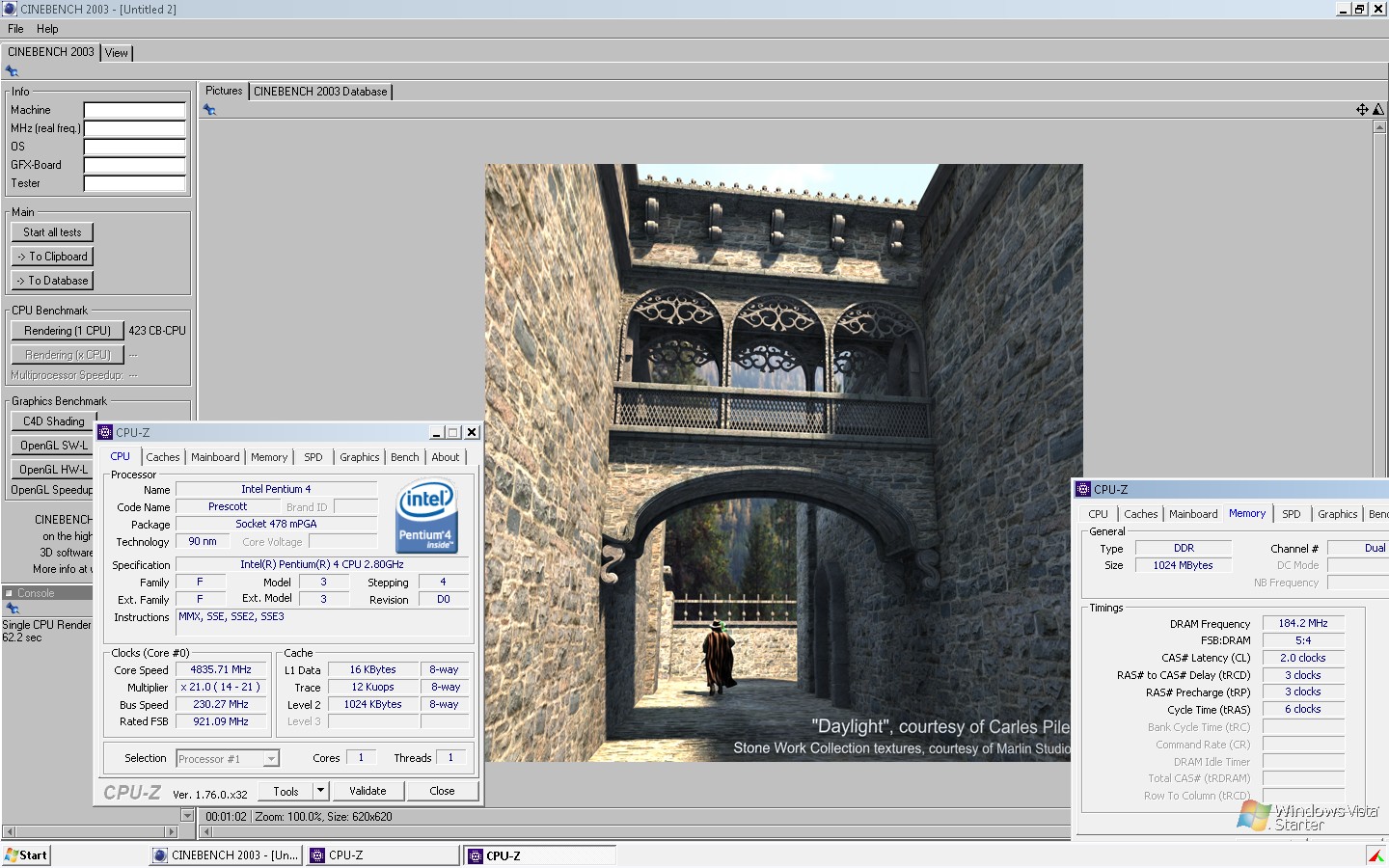Click the OS input field
The height and width of the screenshot is (868, 1389).
tap(135, 147)
